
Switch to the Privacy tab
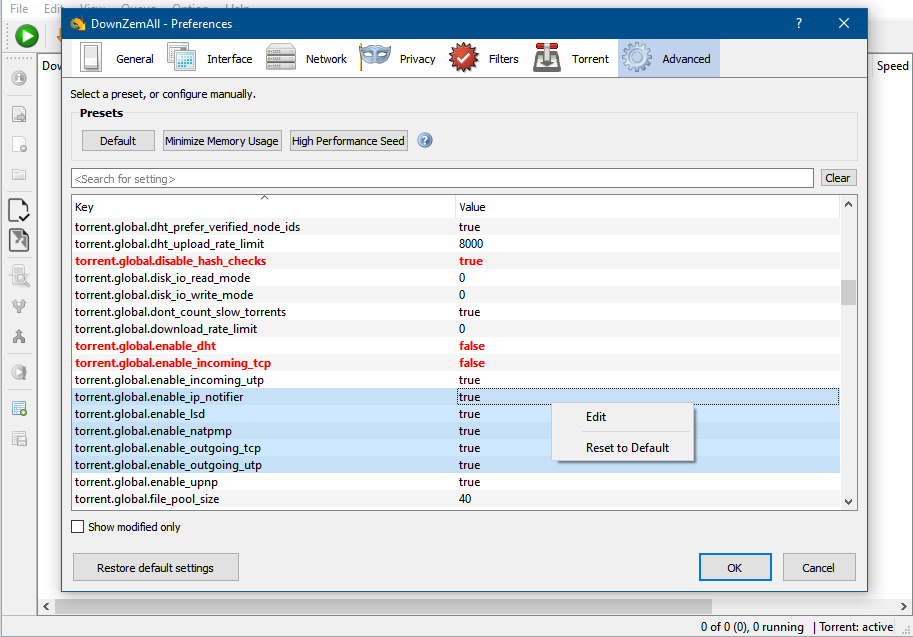(398, 58)
